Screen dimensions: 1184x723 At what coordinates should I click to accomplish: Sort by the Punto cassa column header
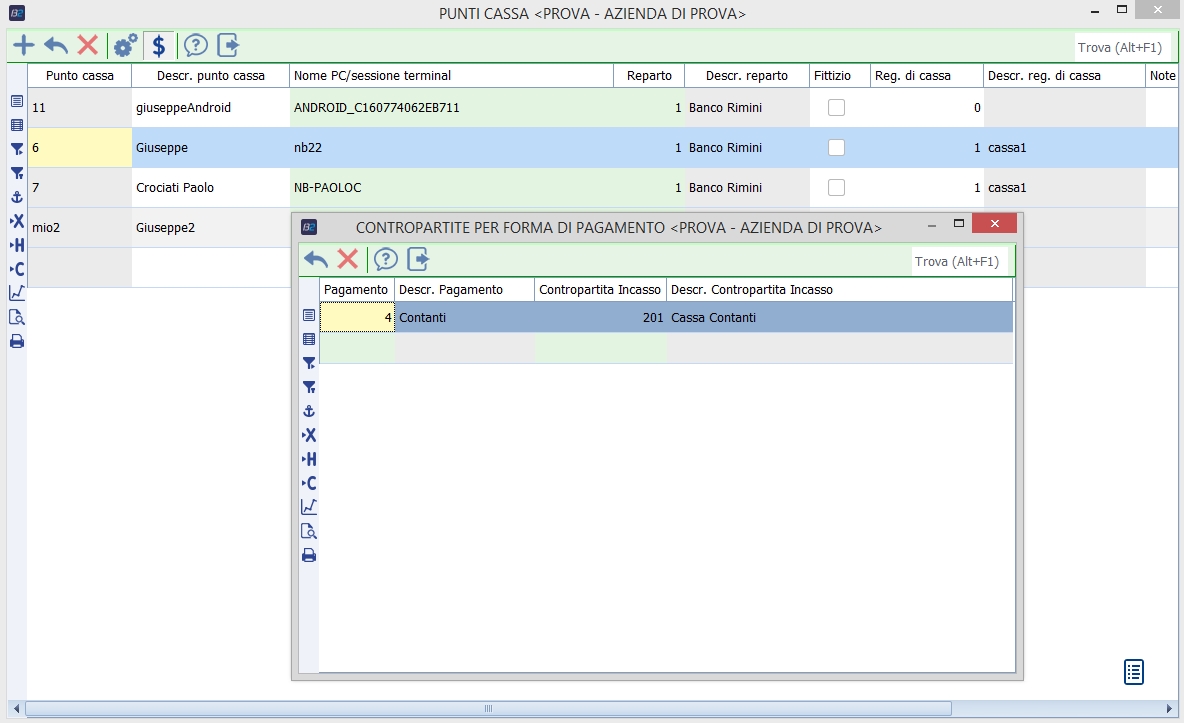(x=79, y=76)
